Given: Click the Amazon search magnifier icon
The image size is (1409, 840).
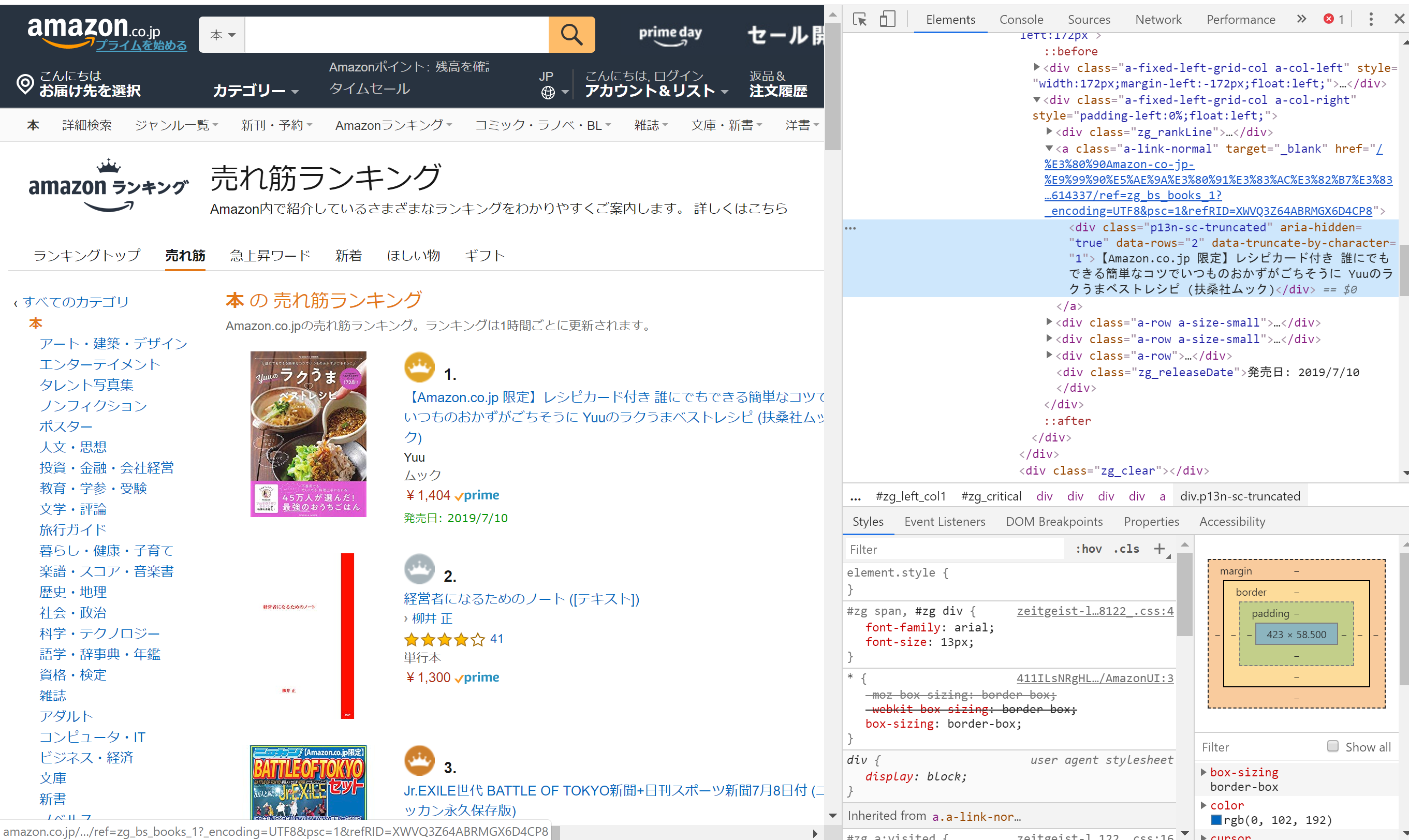Looking at the screenshot, I should tap(571, 34).
